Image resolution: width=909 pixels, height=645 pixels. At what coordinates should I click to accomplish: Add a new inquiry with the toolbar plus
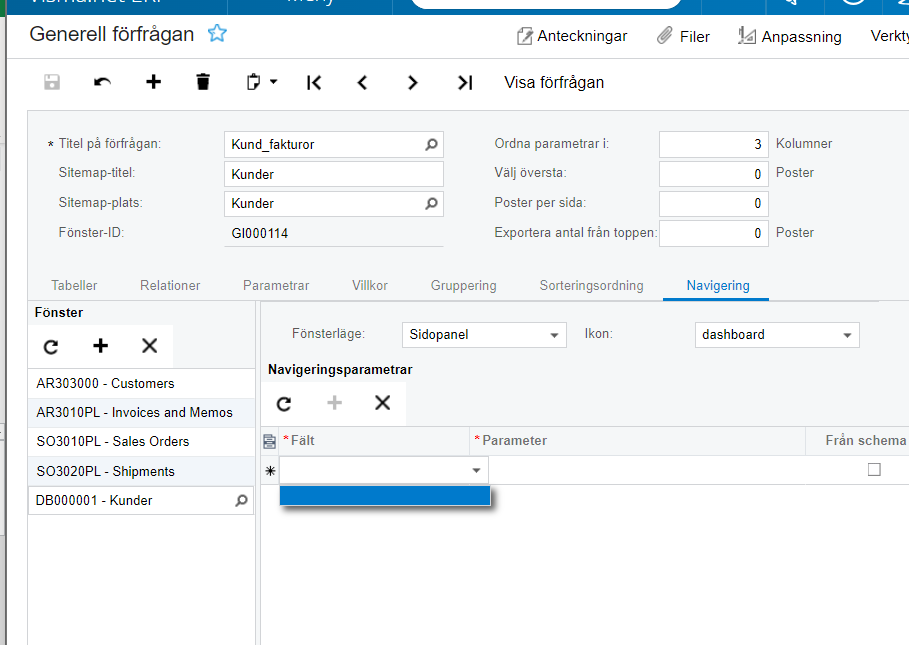click(x=153, y=82)
